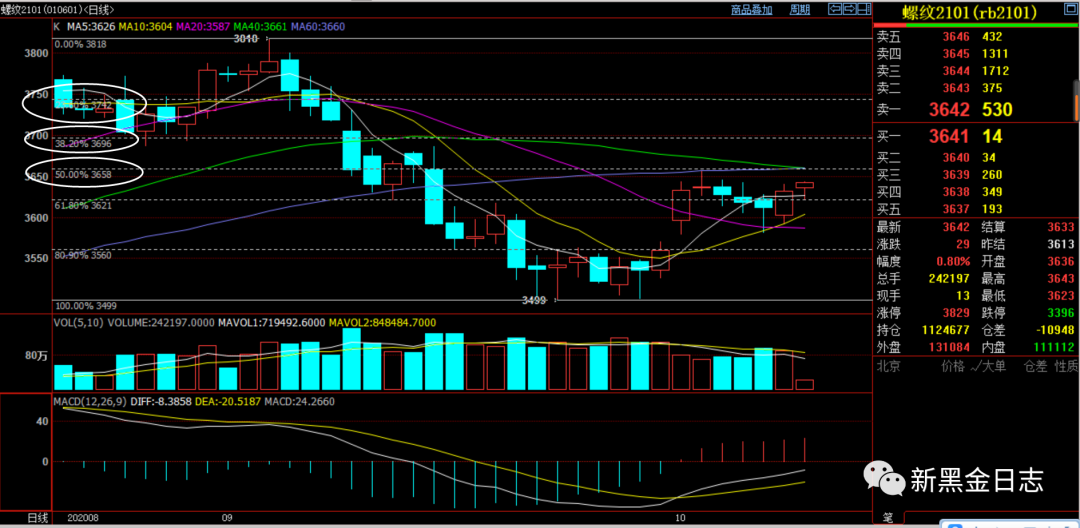The image size is (1080, 528).
Task: Click the 0.00% 3818 Fibonacci label
Action: click(80, 44)
